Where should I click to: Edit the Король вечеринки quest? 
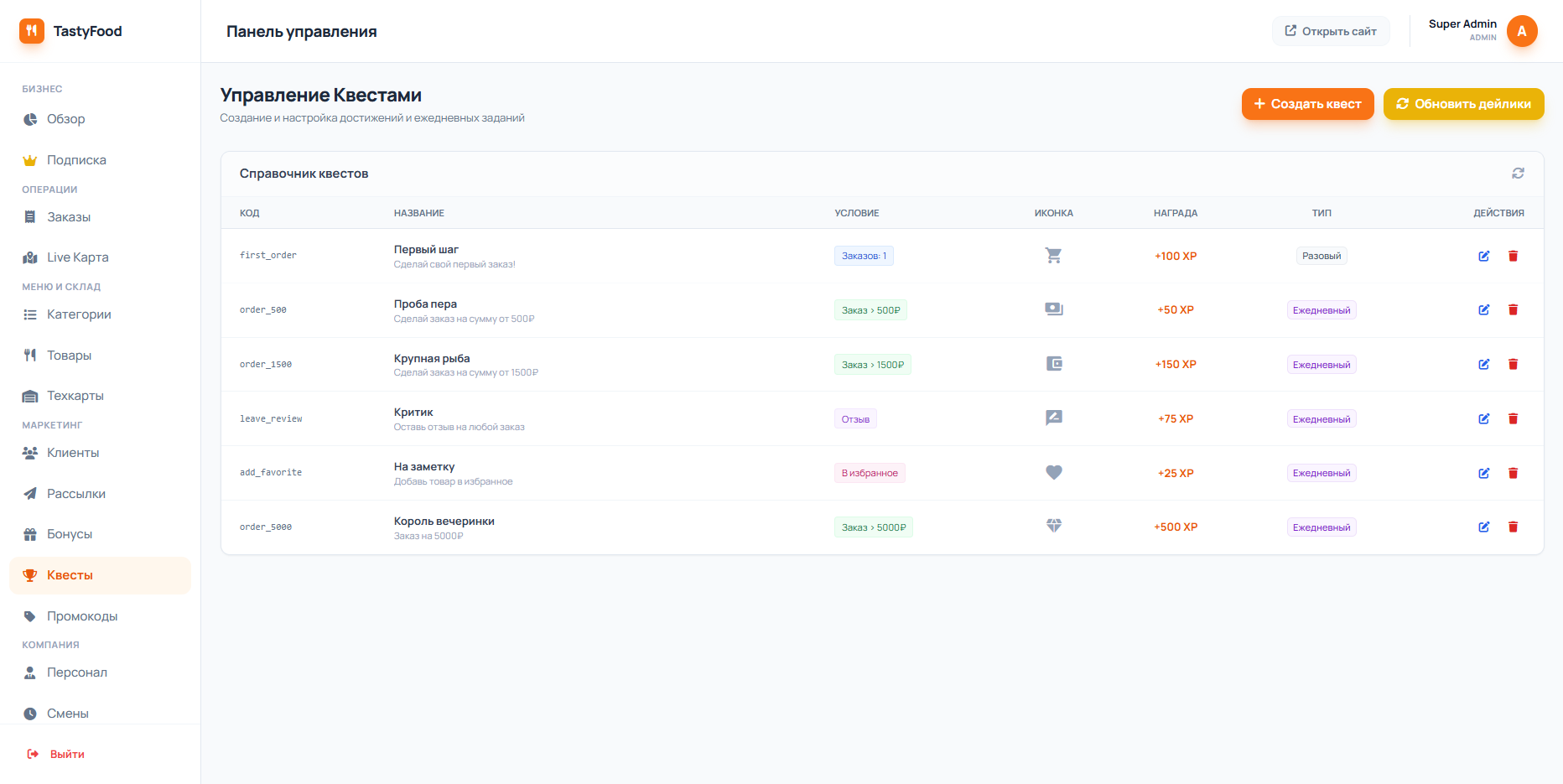point(1483,527)
